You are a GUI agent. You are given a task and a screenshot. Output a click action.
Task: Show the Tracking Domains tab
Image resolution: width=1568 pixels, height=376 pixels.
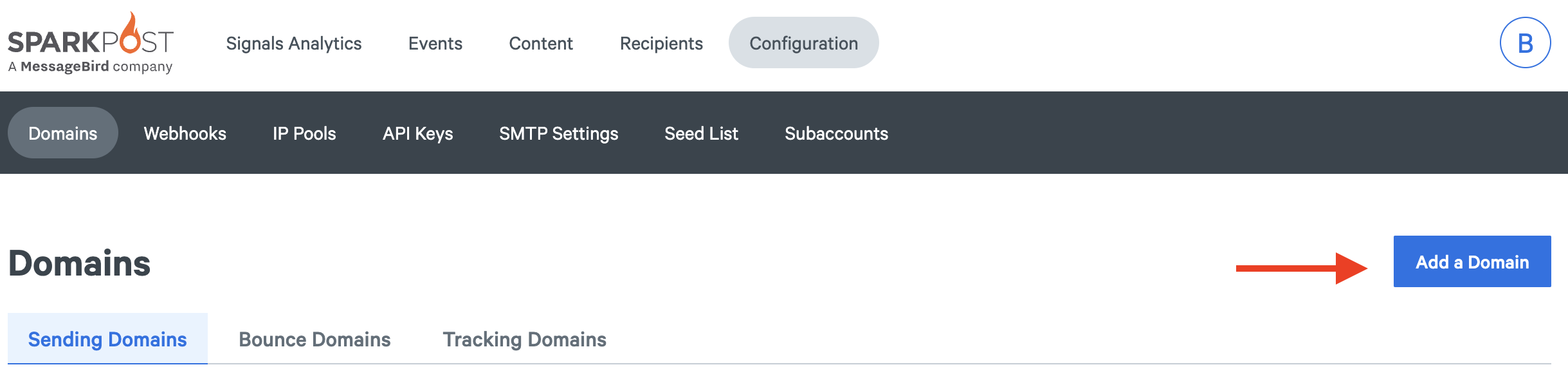click(x=525, y=339)
